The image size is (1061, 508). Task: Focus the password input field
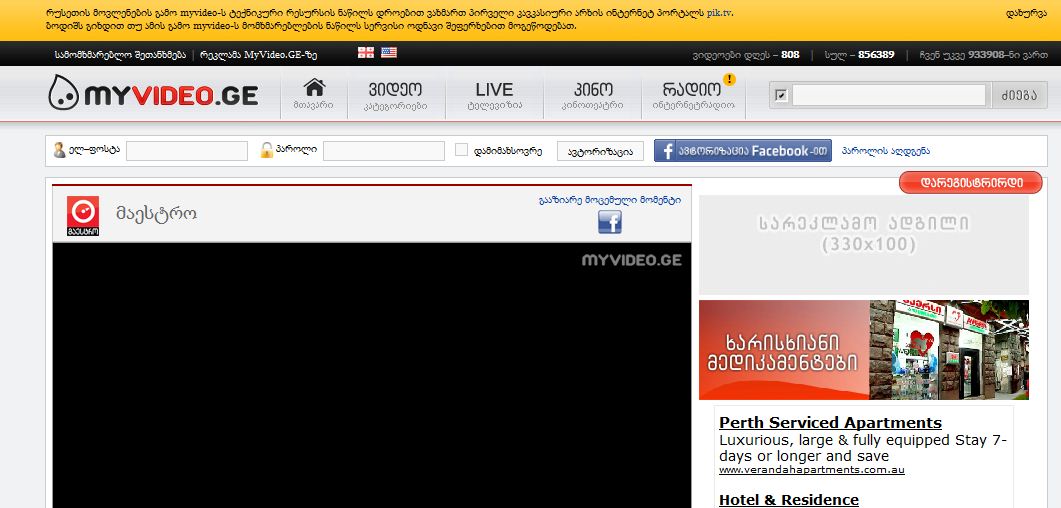(384, 151)
